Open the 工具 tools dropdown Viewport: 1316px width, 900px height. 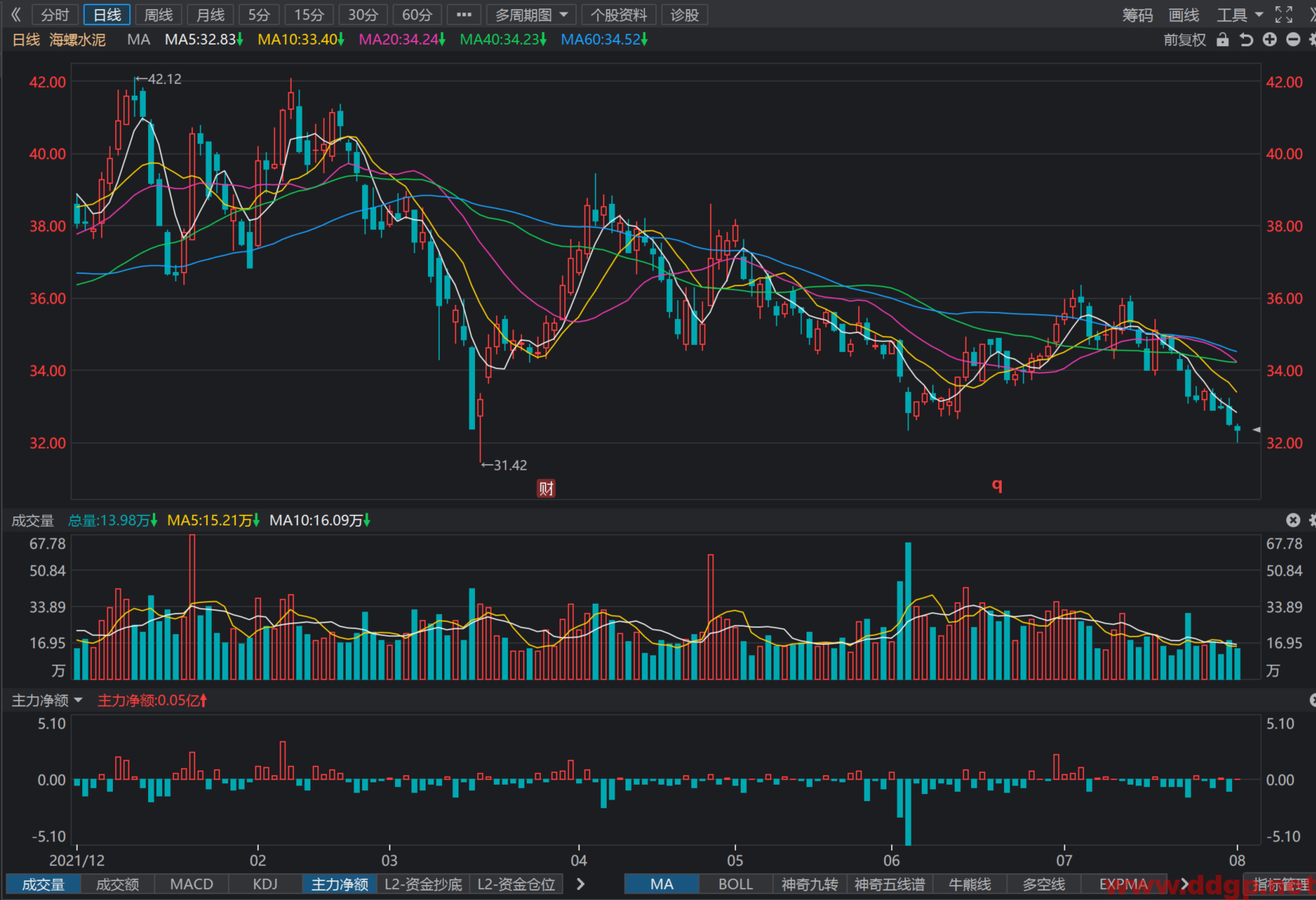(1240, 15)
